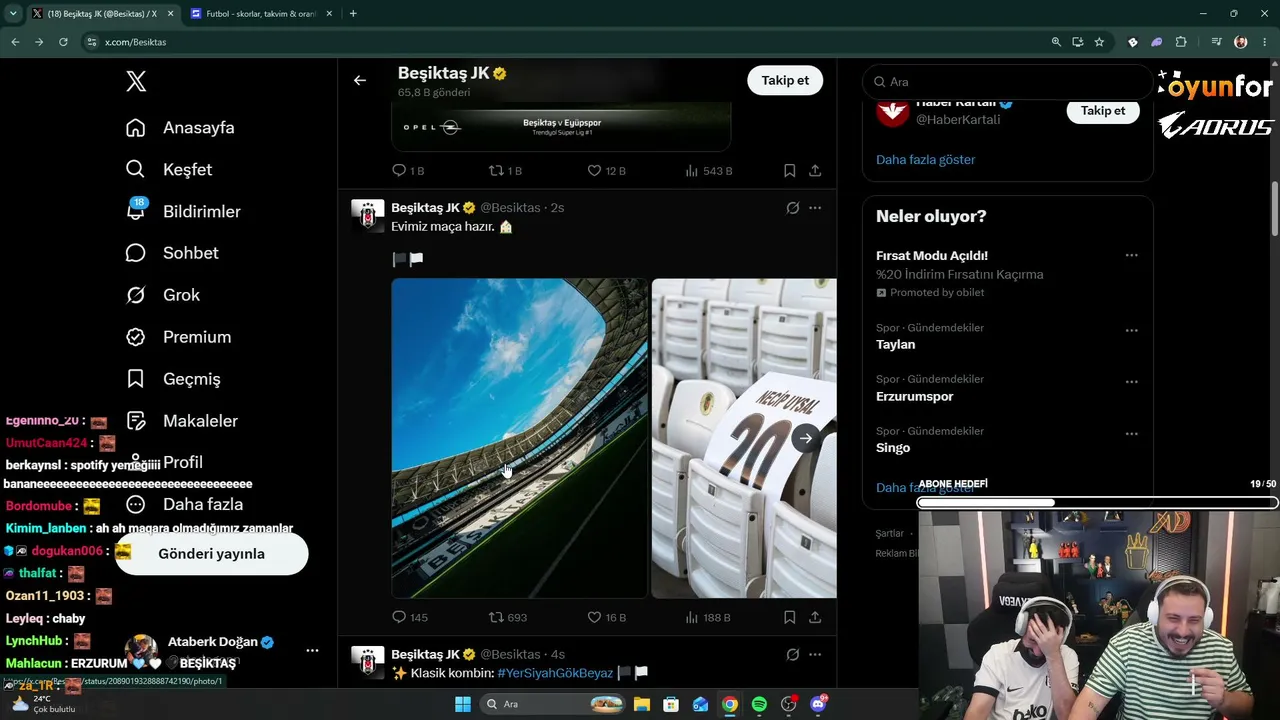Follow HaberKartali with Takip et
Screen dimensions: 1280x720
tap(1103, 111)
